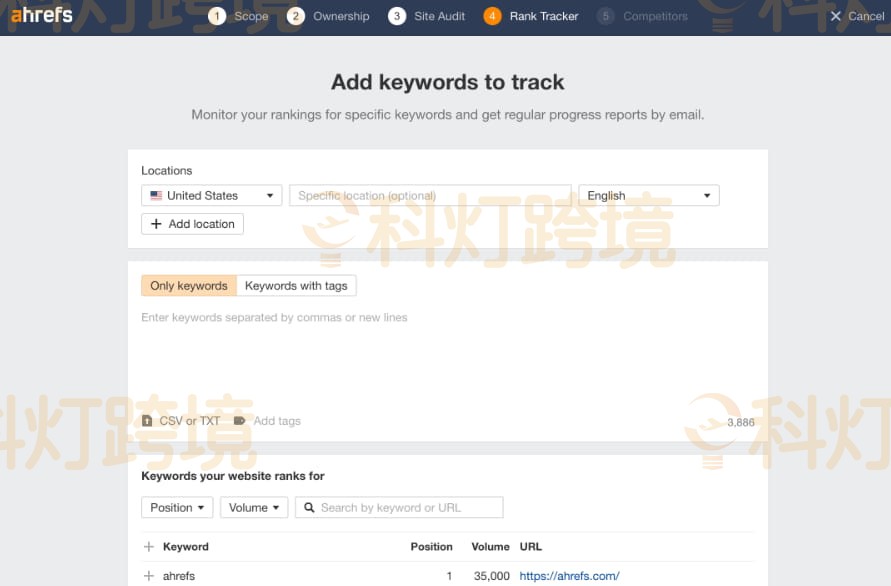Click the Add tags label icon
891x586 pixels.
(x=240, y=421)
